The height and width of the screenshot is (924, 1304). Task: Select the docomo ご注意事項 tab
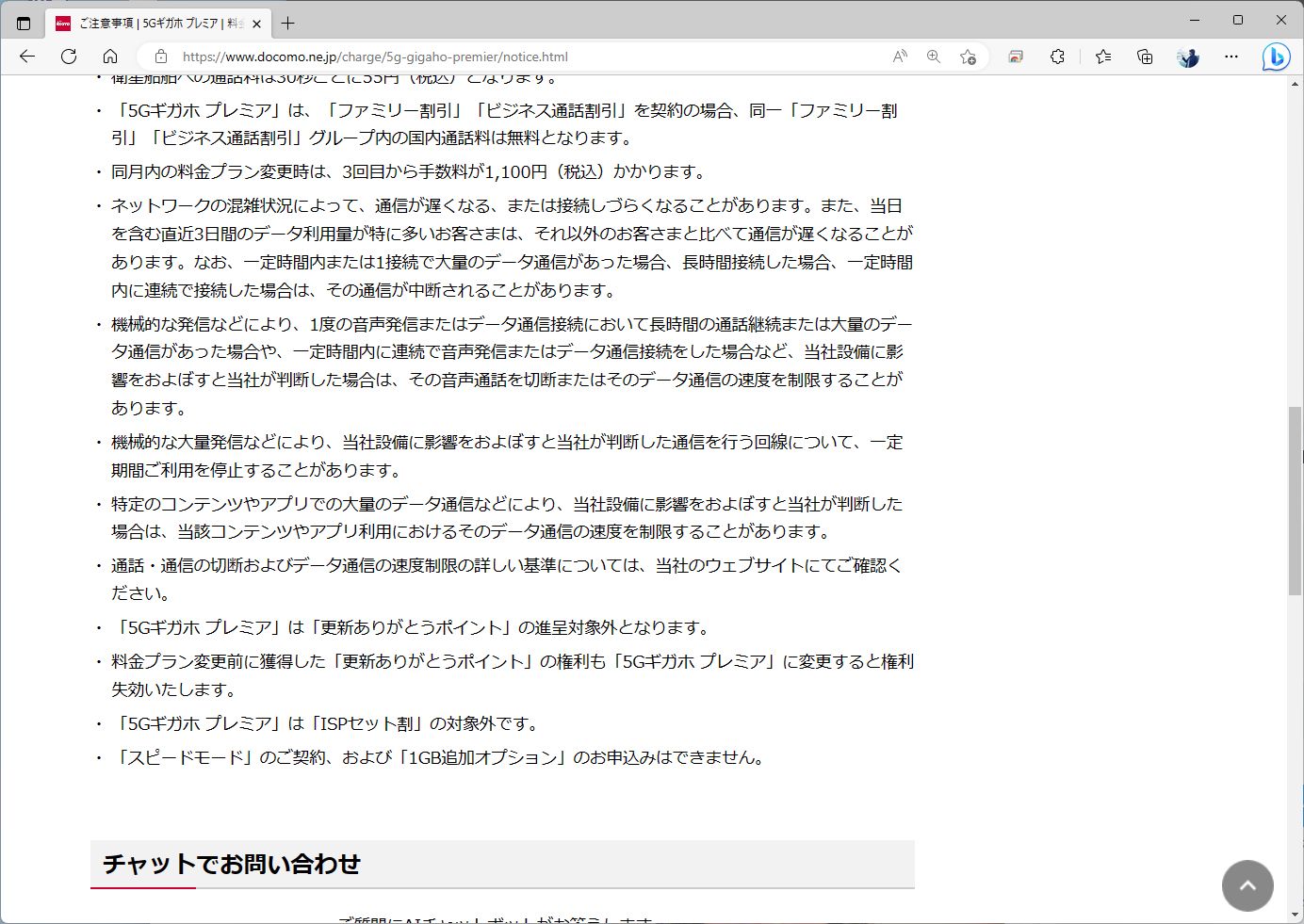159,24
